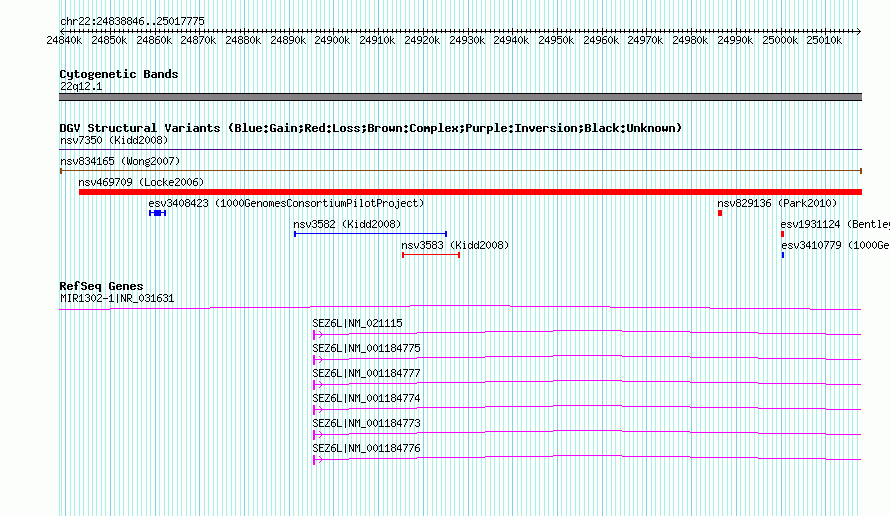Click the nsv829136 red loss marker

click(720, 213)
